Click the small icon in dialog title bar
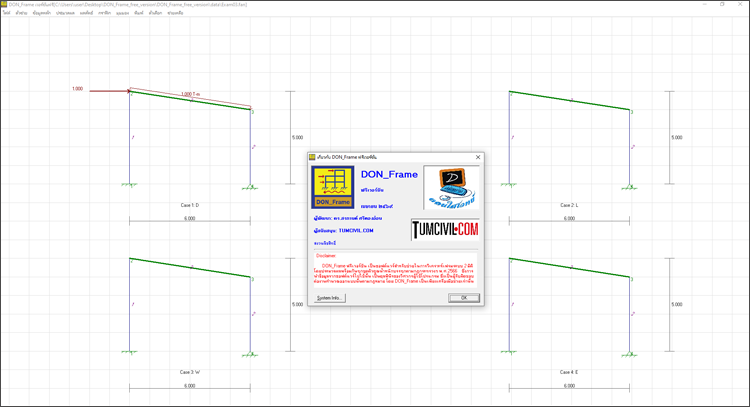 312,157
